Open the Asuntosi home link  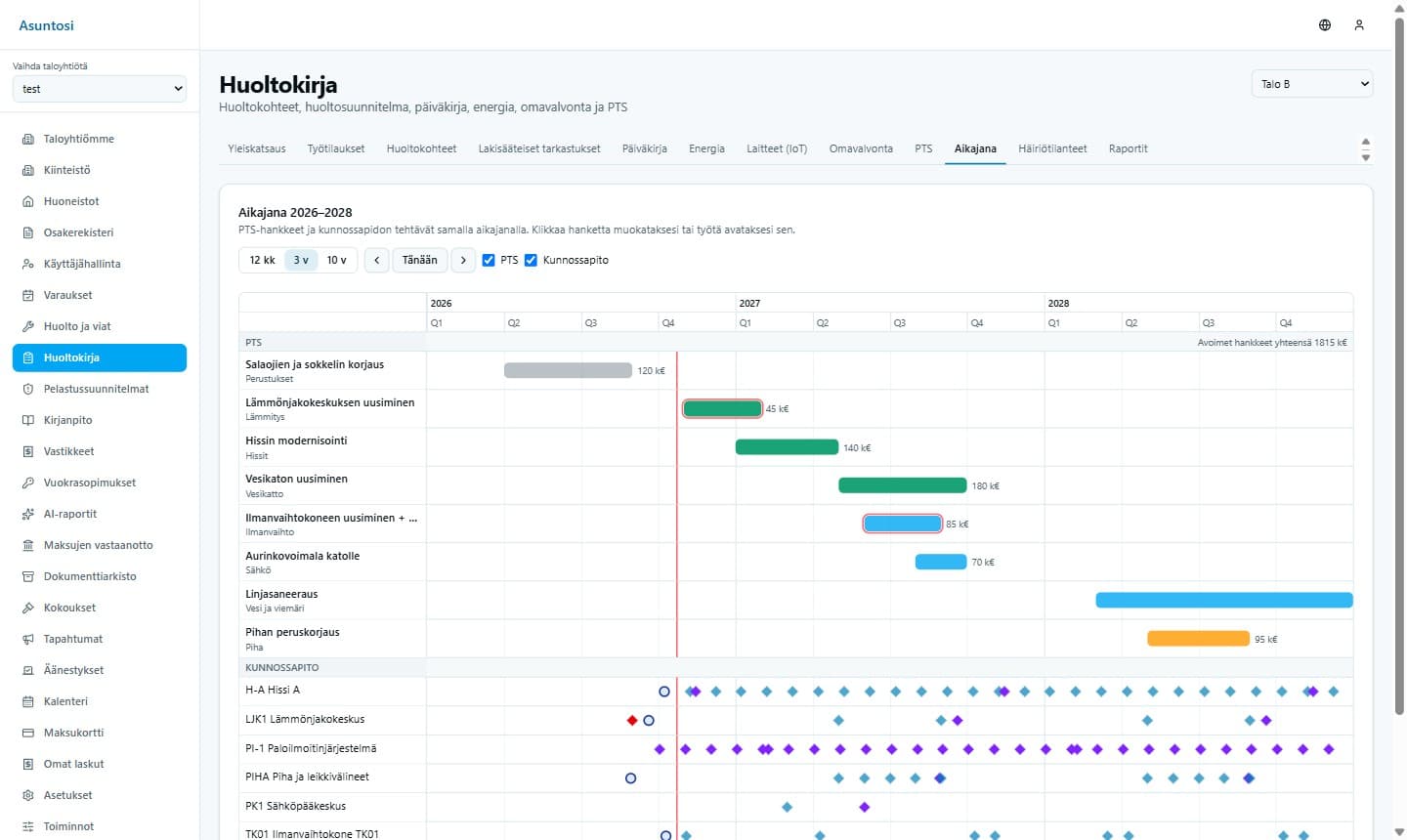[46, 25]
